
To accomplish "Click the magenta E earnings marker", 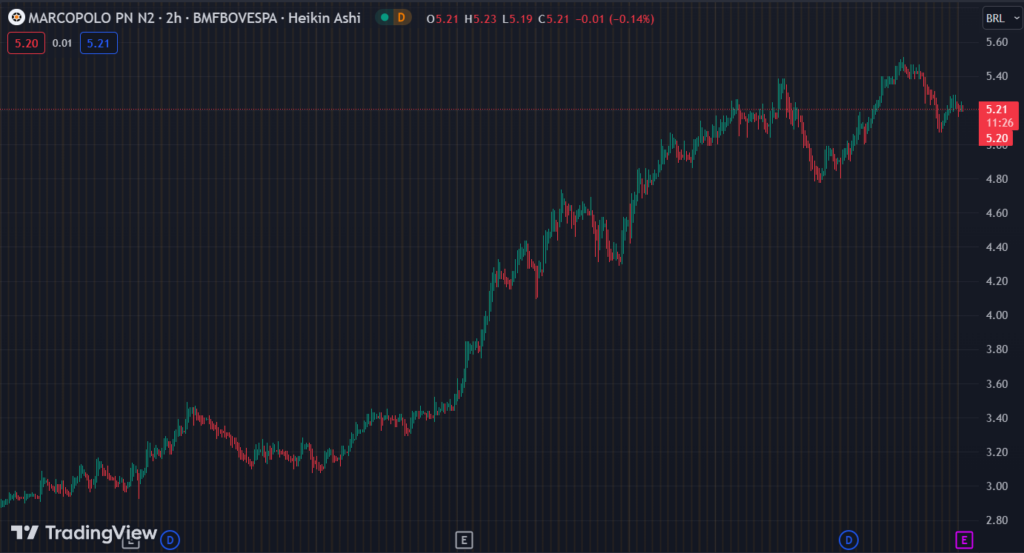I will click(964, 540).
